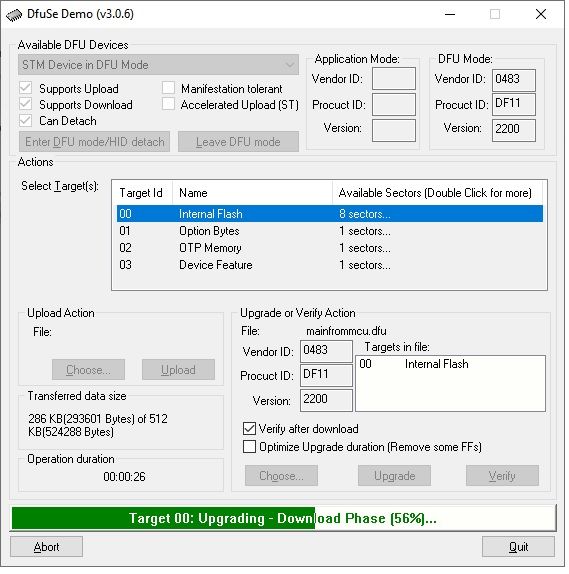Image resolution: width=569 pixels, height=574 pixels.
Task: Click the Target Id column header
Action: [x=142, y=193]
